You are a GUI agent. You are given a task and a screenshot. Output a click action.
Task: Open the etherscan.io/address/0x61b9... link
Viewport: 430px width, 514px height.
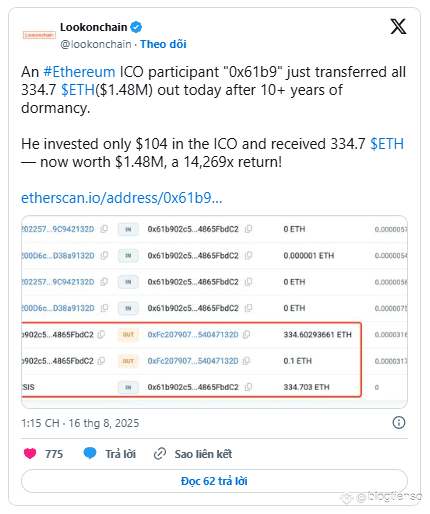(122, 198)
